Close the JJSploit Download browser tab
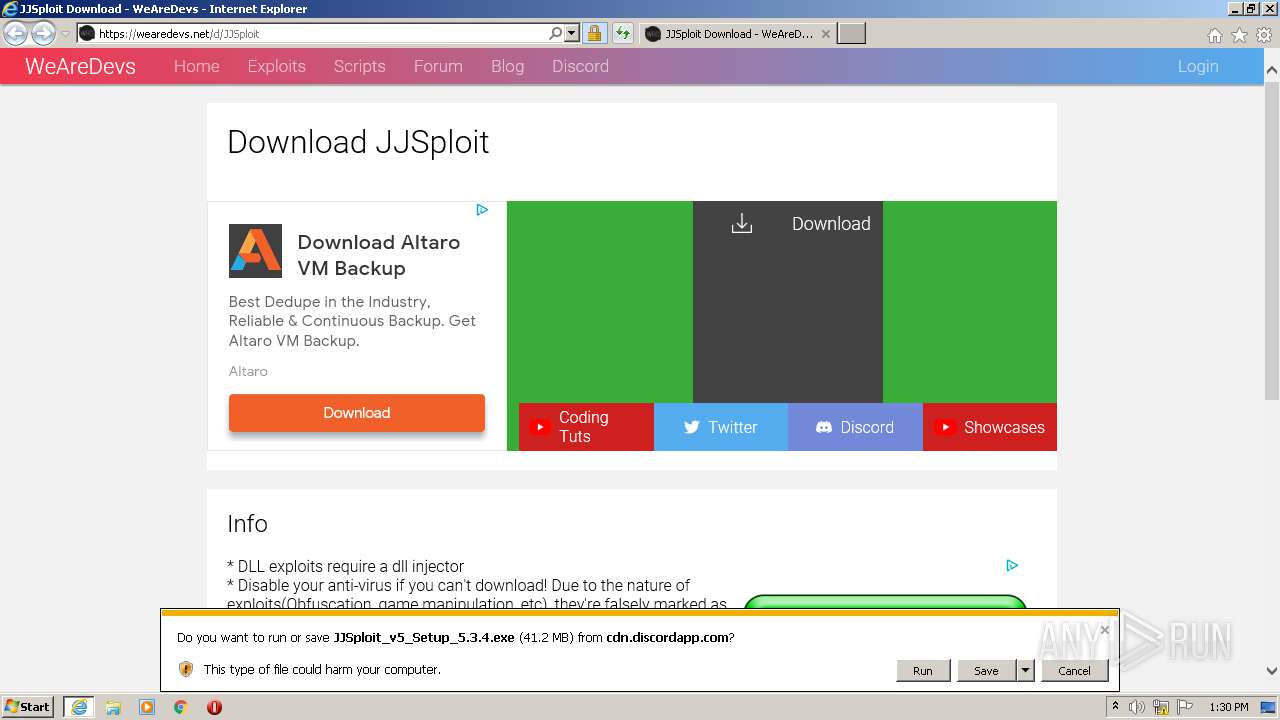 click(825, 33)
